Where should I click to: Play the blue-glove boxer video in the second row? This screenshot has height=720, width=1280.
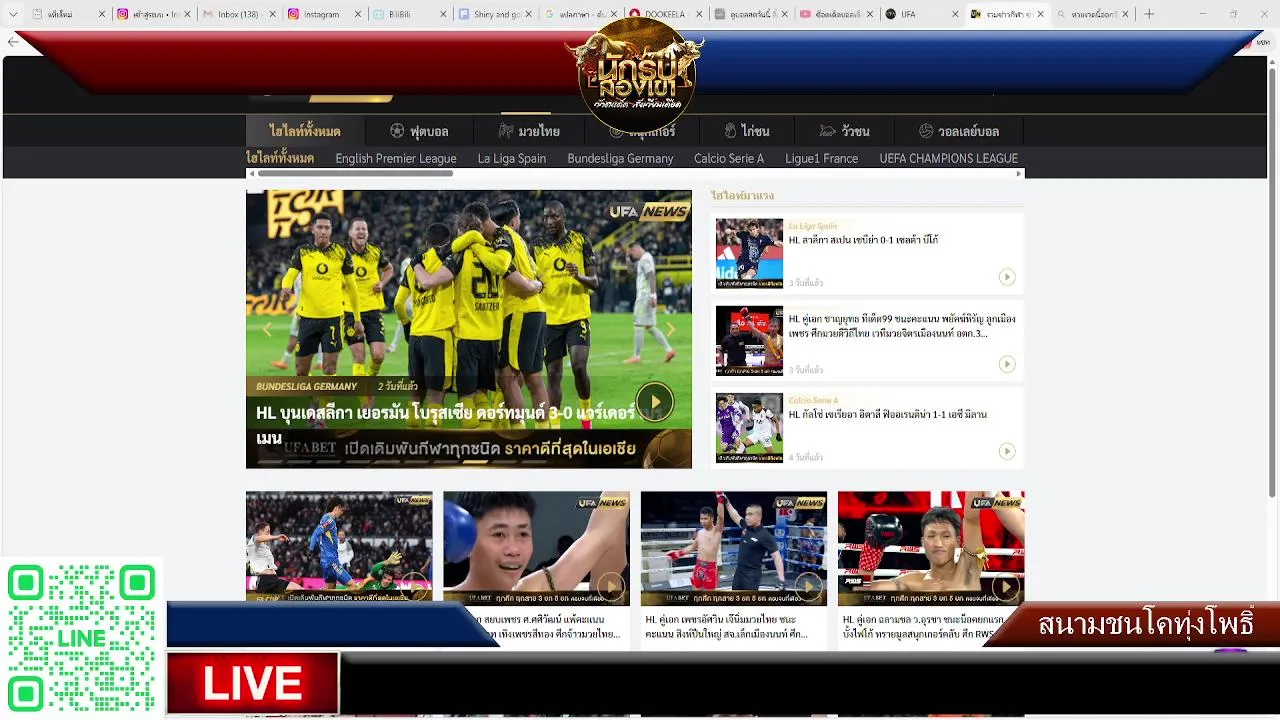click(610, 585)
